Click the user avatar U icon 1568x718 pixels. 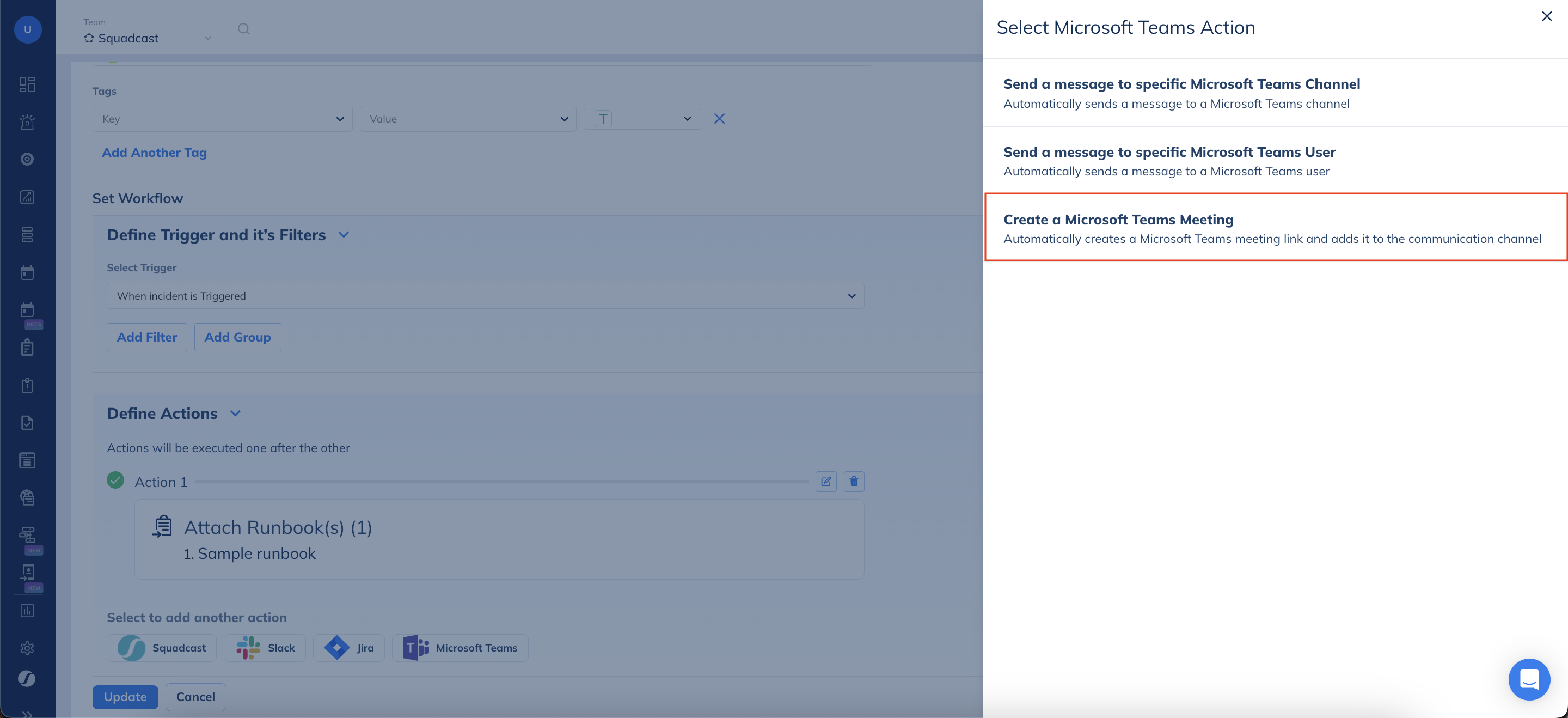27,29
